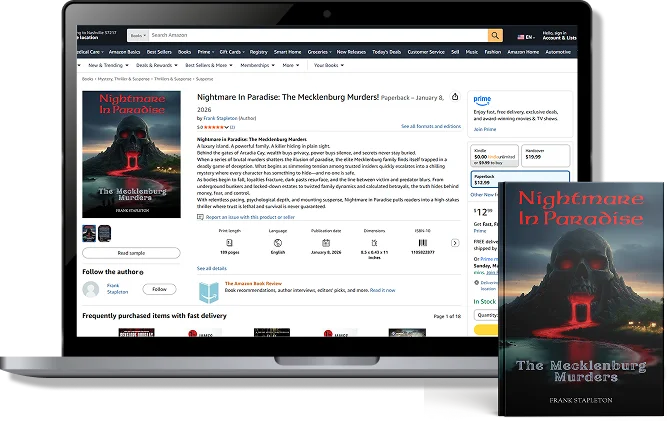The width and height of the screenshot is (668, 421).
Task: Click Hello, sign in Account & Lists
Action: tap(559, 35)
